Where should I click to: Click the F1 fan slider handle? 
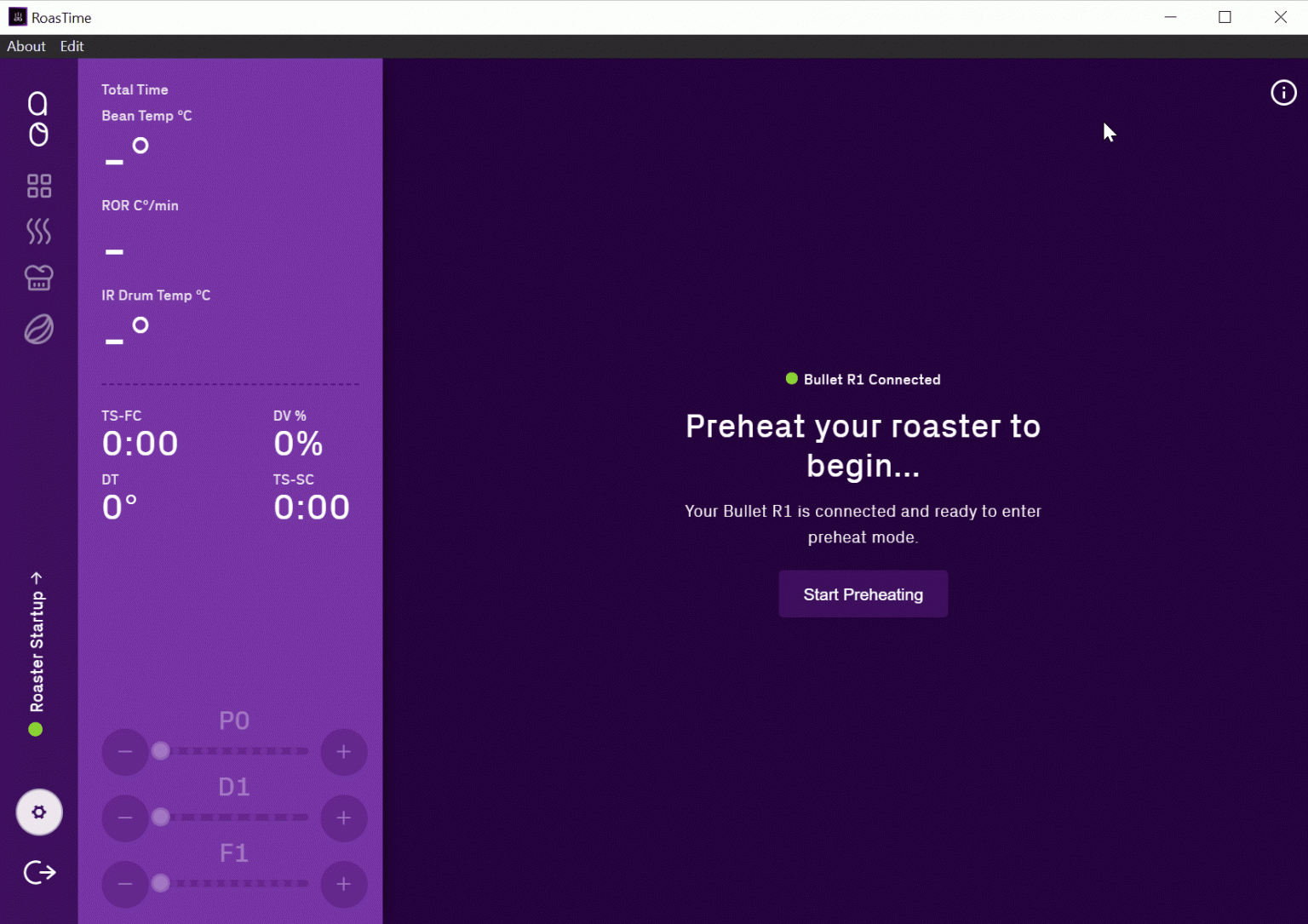(161, 883)
